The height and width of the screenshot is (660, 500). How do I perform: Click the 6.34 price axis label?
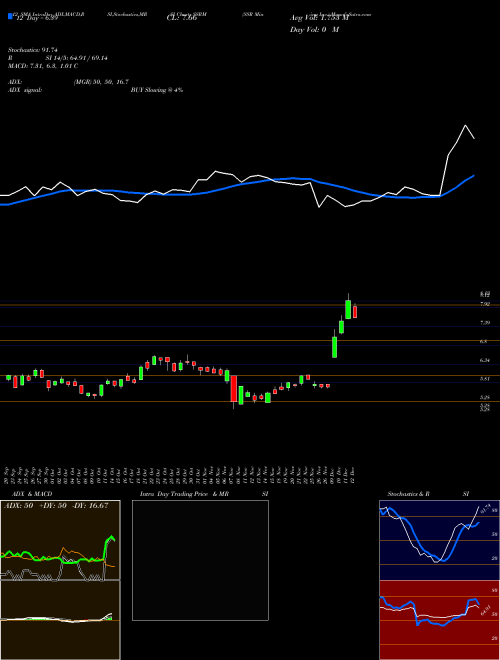[484, 360]
